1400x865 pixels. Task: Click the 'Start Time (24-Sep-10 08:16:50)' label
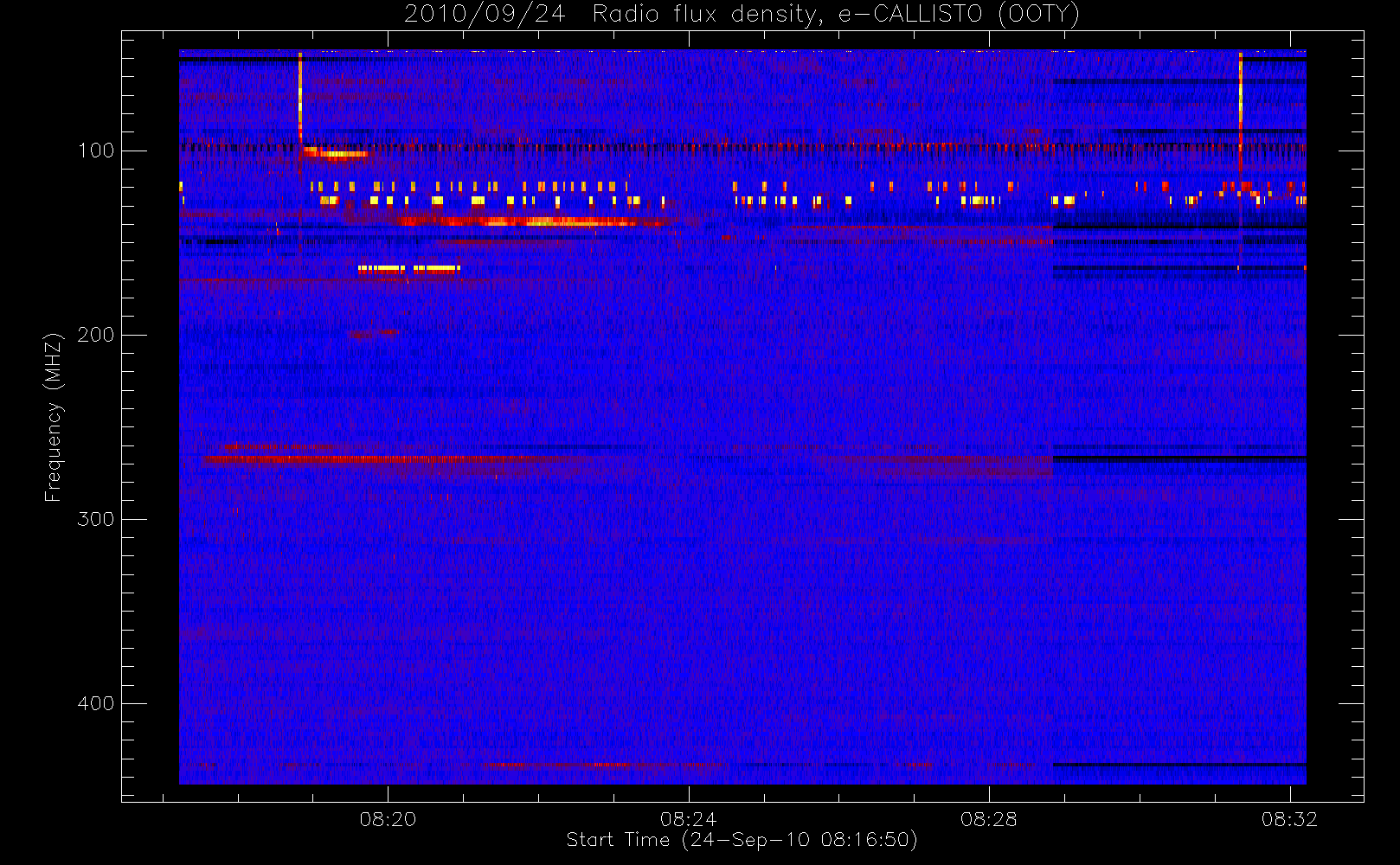(742, 840)
